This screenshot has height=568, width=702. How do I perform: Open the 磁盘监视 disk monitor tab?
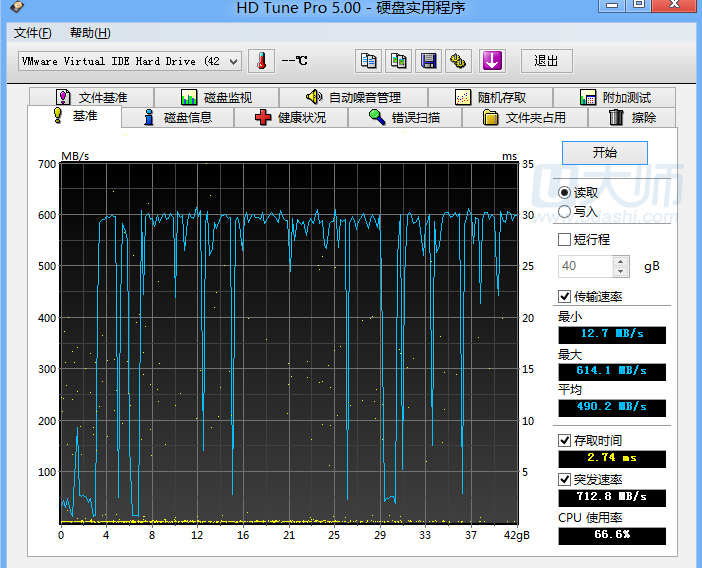pos(216,97)
